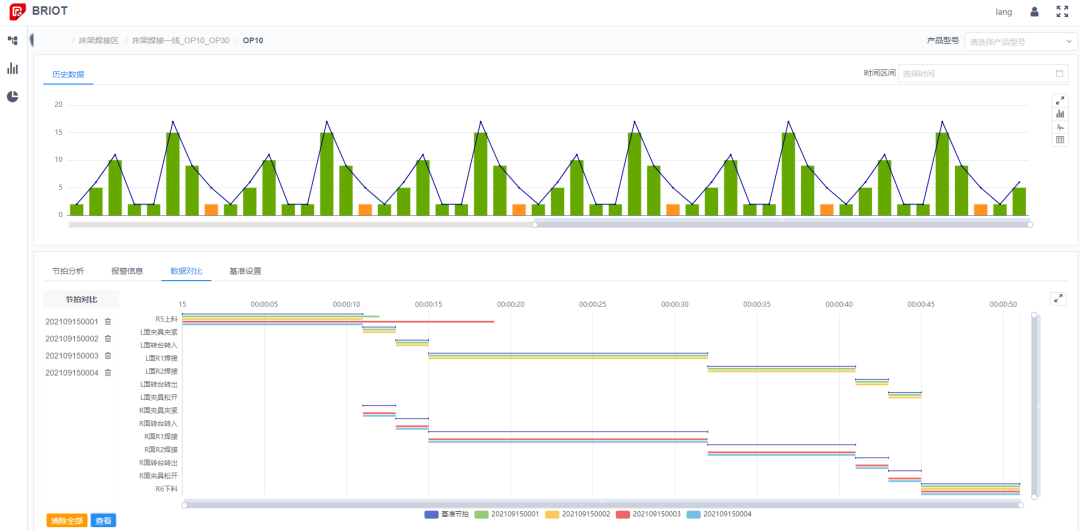1080x530 pixels.
Task: Open the 时间区间 time range picker
Action: (x=982, y=73)
